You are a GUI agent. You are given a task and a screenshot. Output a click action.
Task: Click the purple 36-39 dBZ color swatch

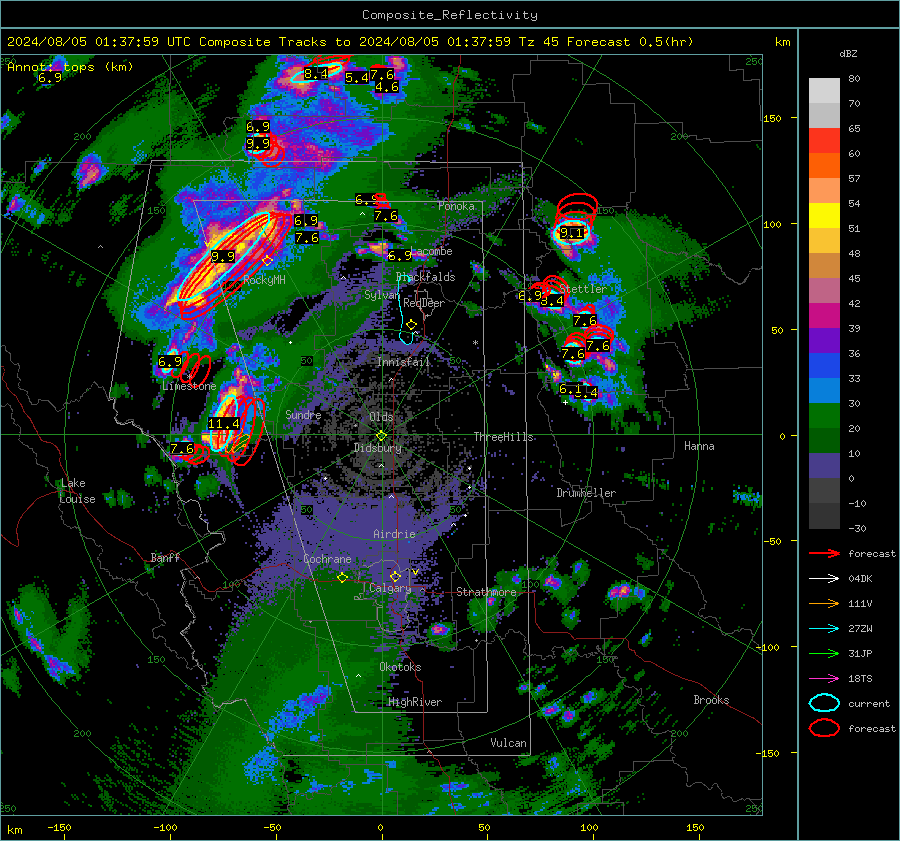click(x=824, y=340)
